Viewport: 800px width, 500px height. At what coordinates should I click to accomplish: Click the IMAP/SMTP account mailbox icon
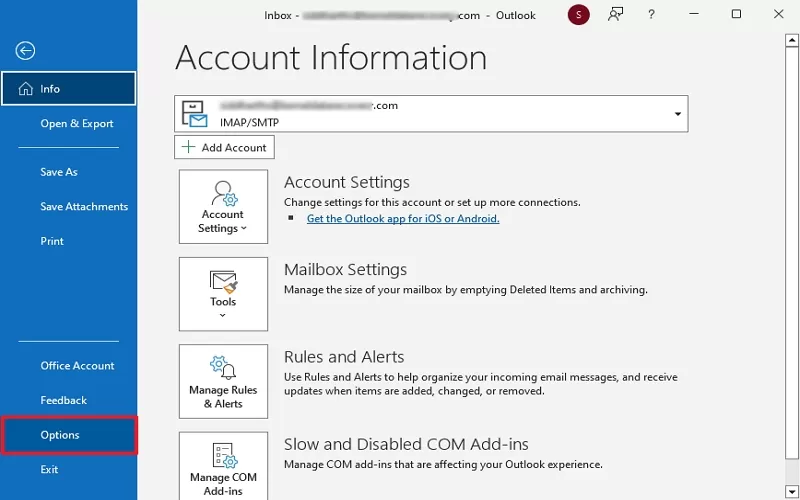click(x=195, y=114)
